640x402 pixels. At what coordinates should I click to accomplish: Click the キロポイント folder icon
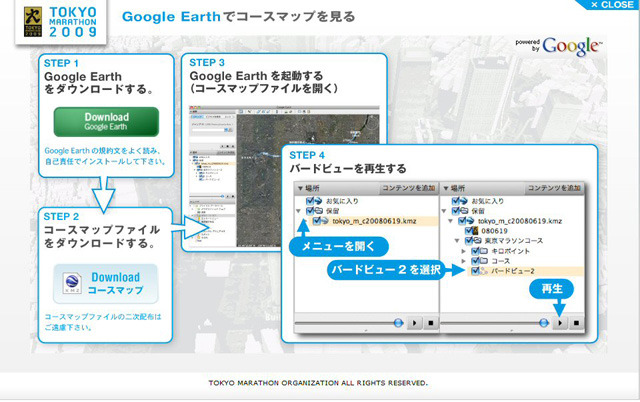coord(483,251)
